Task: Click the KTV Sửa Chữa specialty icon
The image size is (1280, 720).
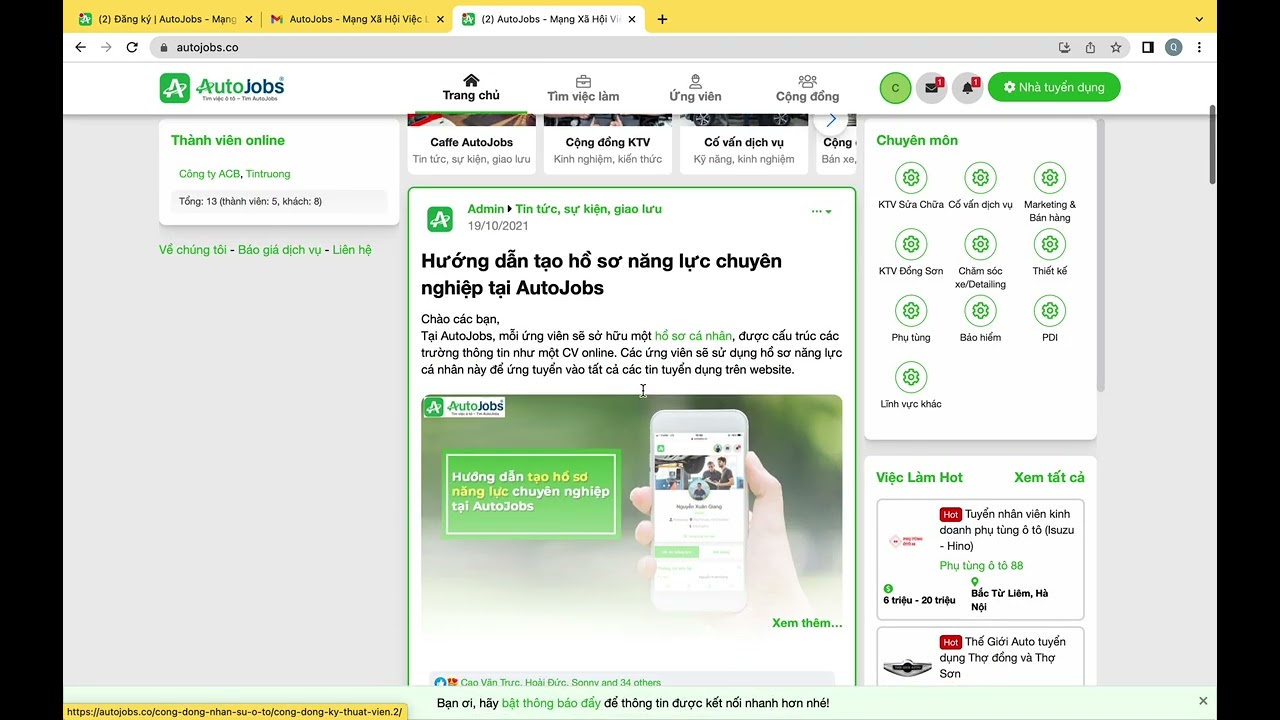Action: pyautogui.click(x=910, y=178)
